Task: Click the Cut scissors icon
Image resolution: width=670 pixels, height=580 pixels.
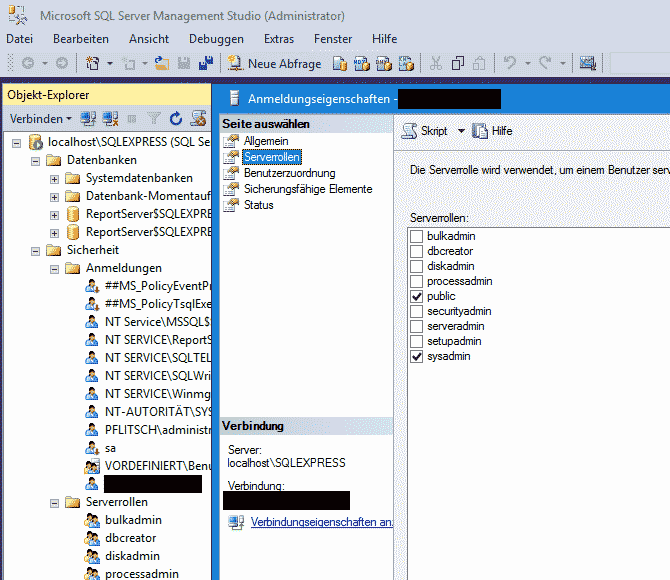Action: [x=435, y=64]
